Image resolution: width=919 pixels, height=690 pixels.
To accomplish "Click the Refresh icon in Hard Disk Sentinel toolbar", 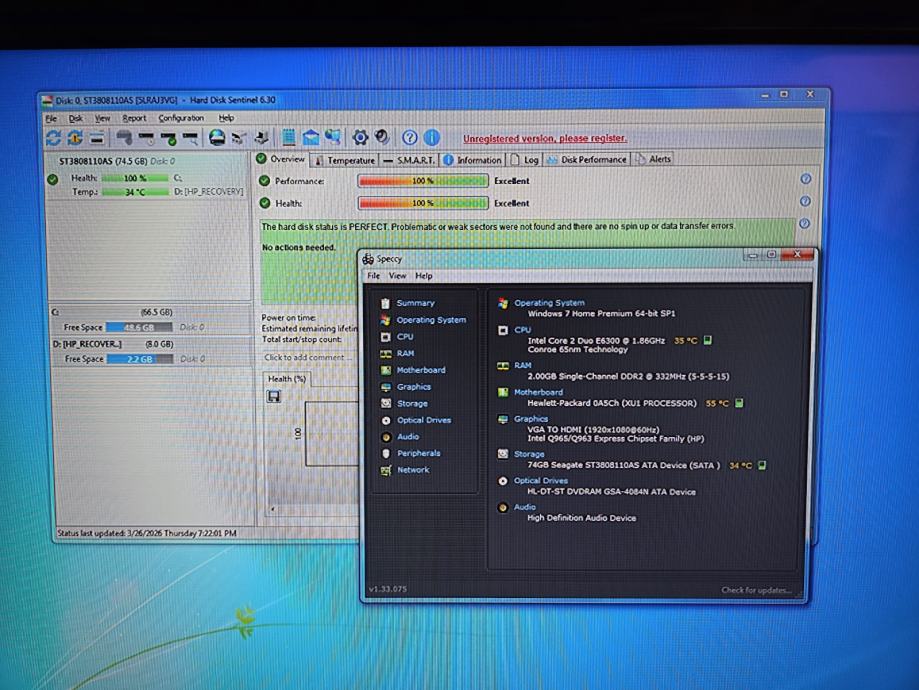I will tap(53, 138).
